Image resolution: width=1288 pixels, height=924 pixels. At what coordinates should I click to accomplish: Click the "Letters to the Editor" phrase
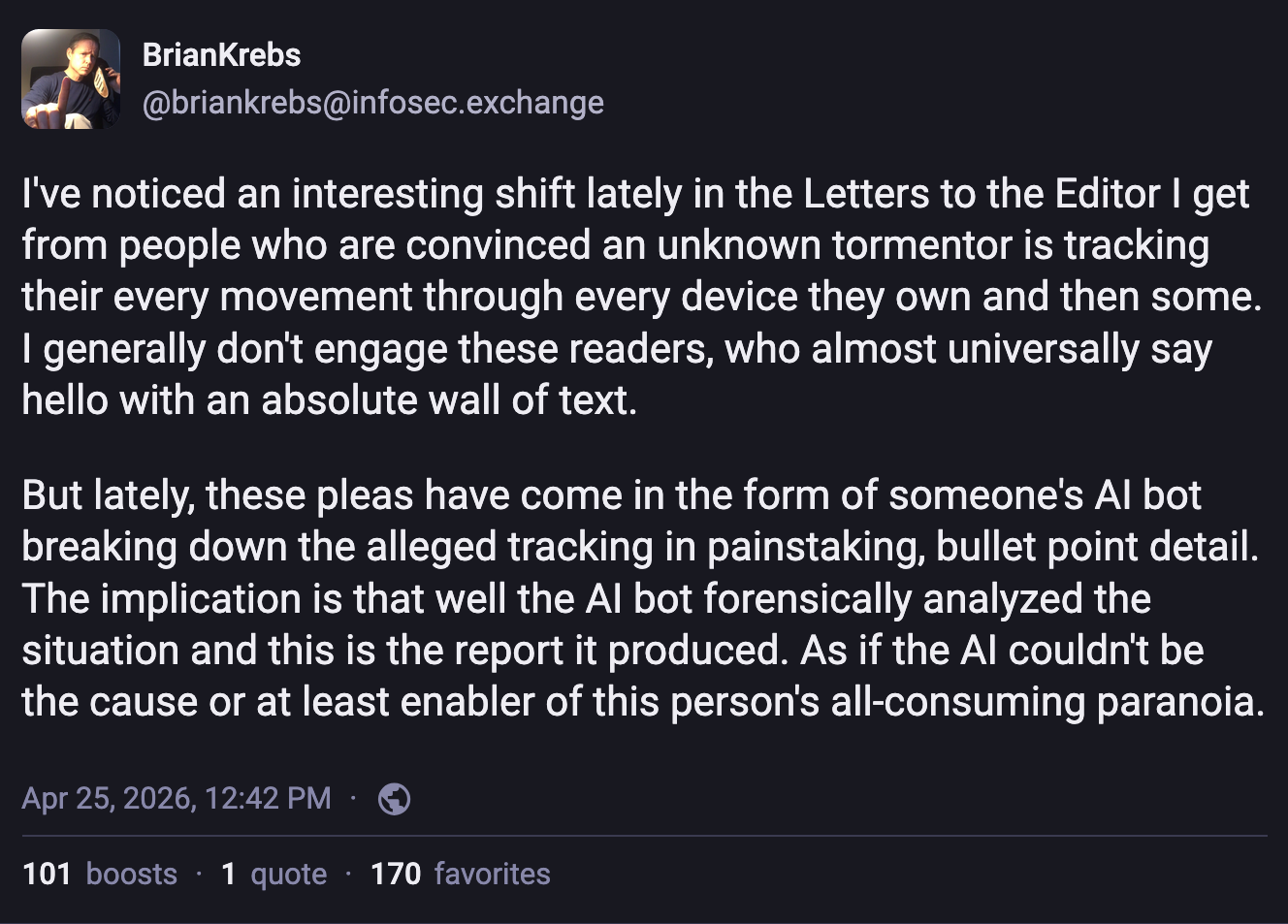tap(982, 194)
